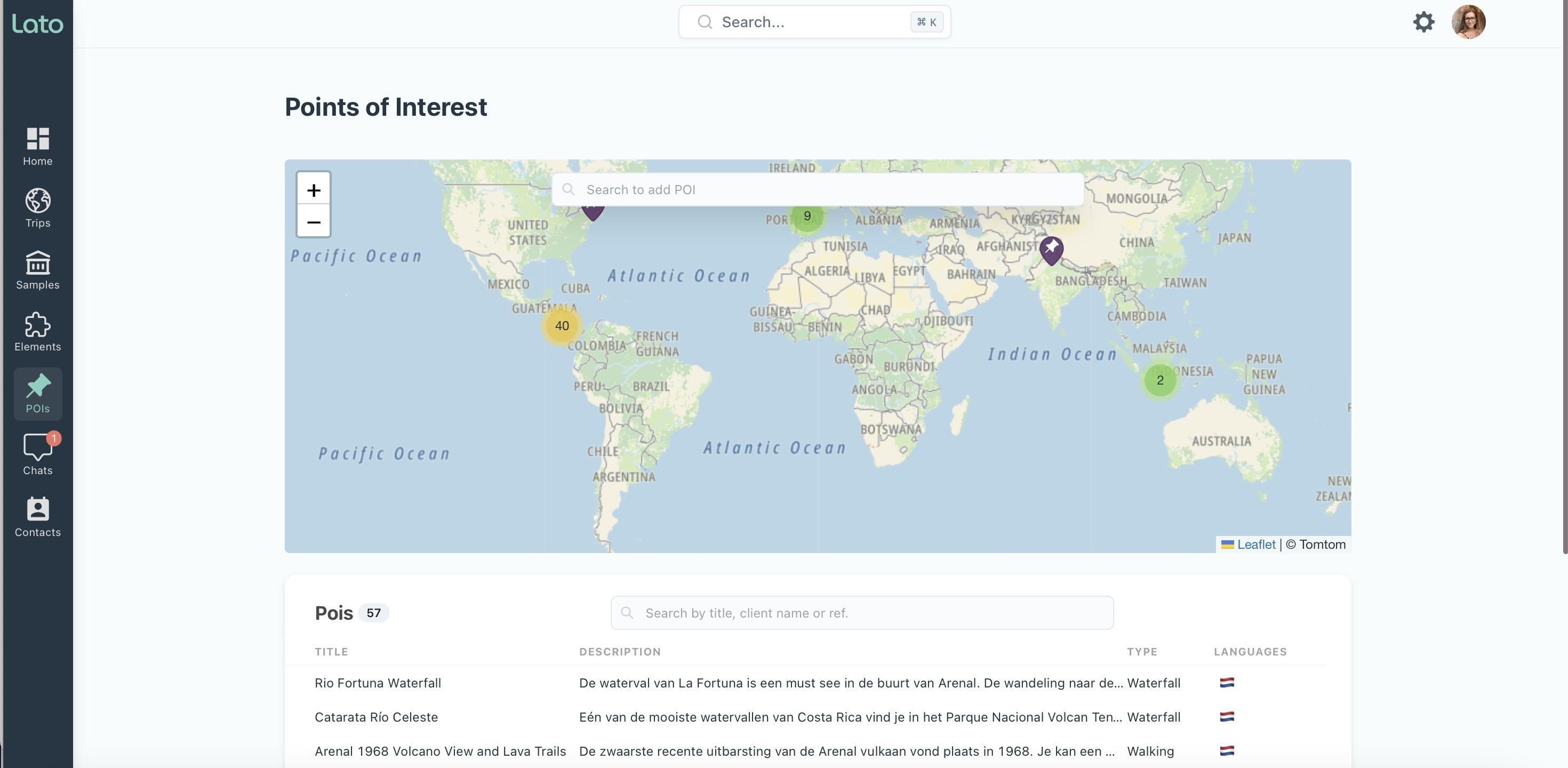
Task: Focus the Search to add POI field
Action: [817, 190]
